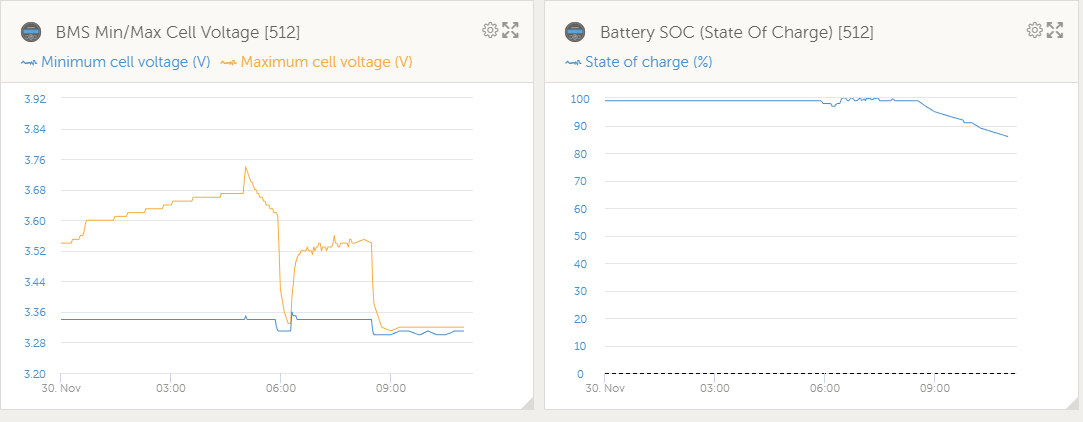Click the Battery SOC (State Of Charge) [512] title
Screen dimensions: 1083x422
pyautogui.click(x=737, y=32)
